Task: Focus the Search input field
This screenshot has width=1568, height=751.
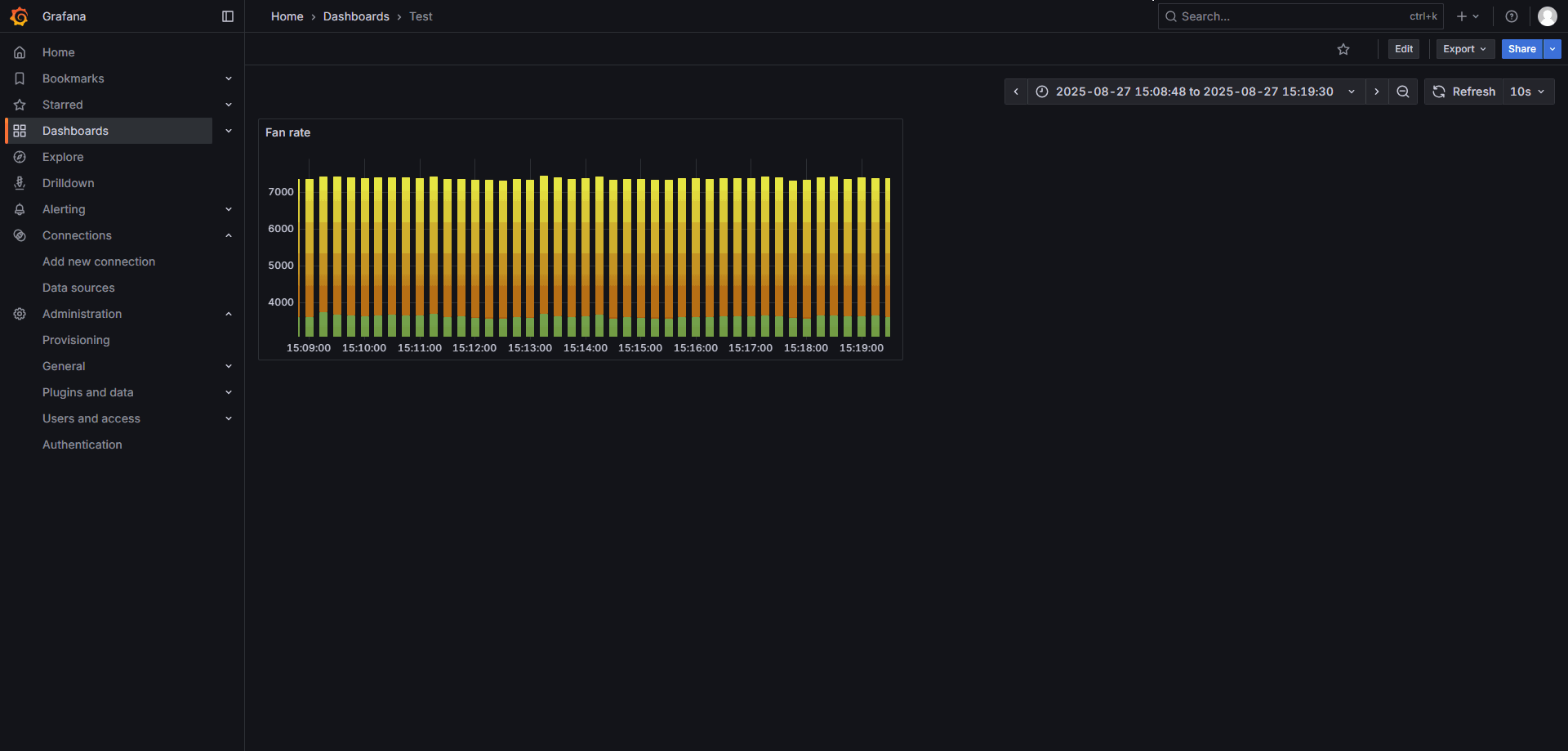Action: point(1290,16)
